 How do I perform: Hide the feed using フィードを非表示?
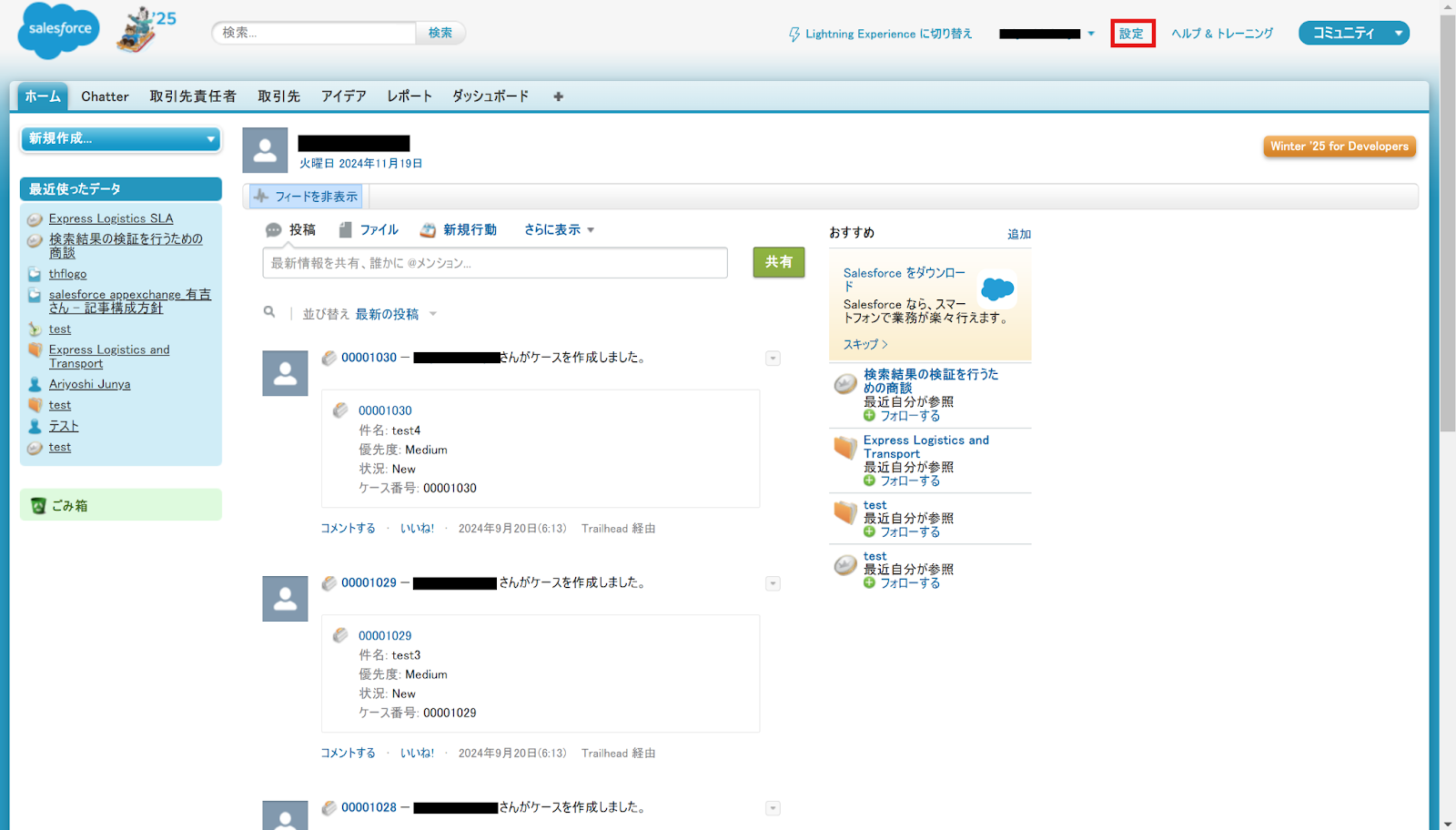305,196
